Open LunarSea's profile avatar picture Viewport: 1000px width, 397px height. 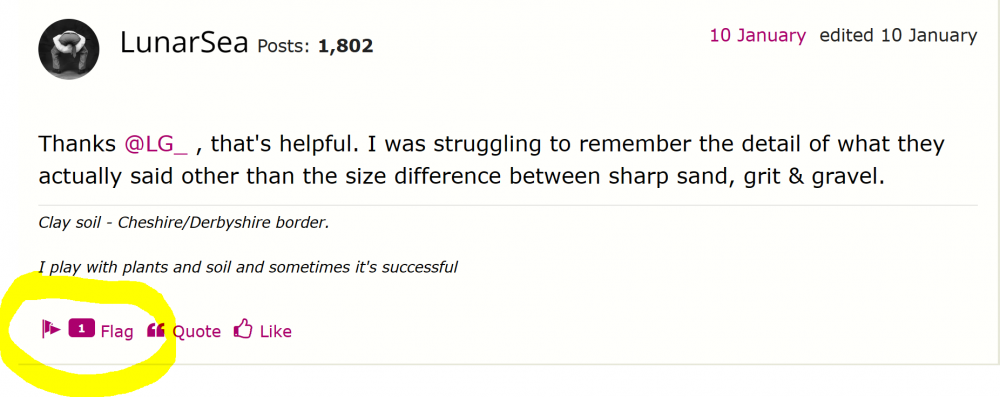(69, 49)
